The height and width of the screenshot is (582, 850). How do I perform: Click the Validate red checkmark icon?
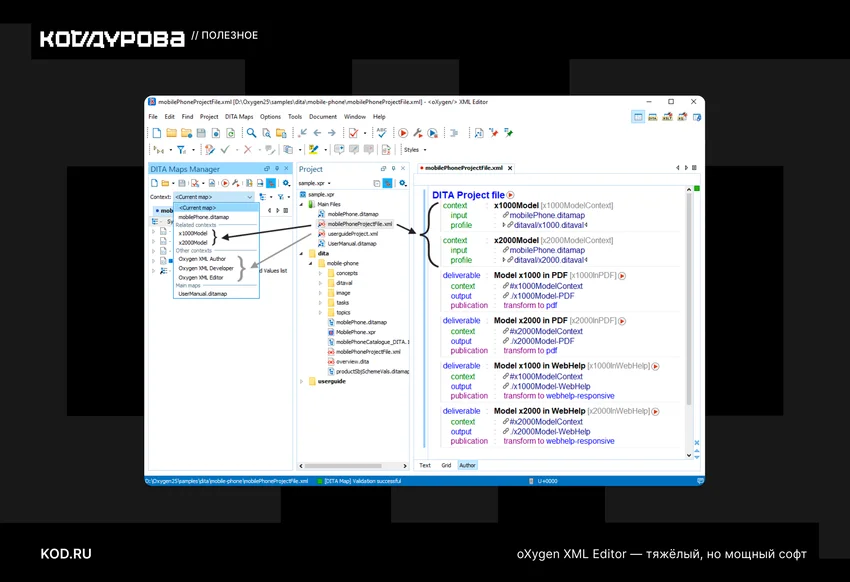click(353, 133)
